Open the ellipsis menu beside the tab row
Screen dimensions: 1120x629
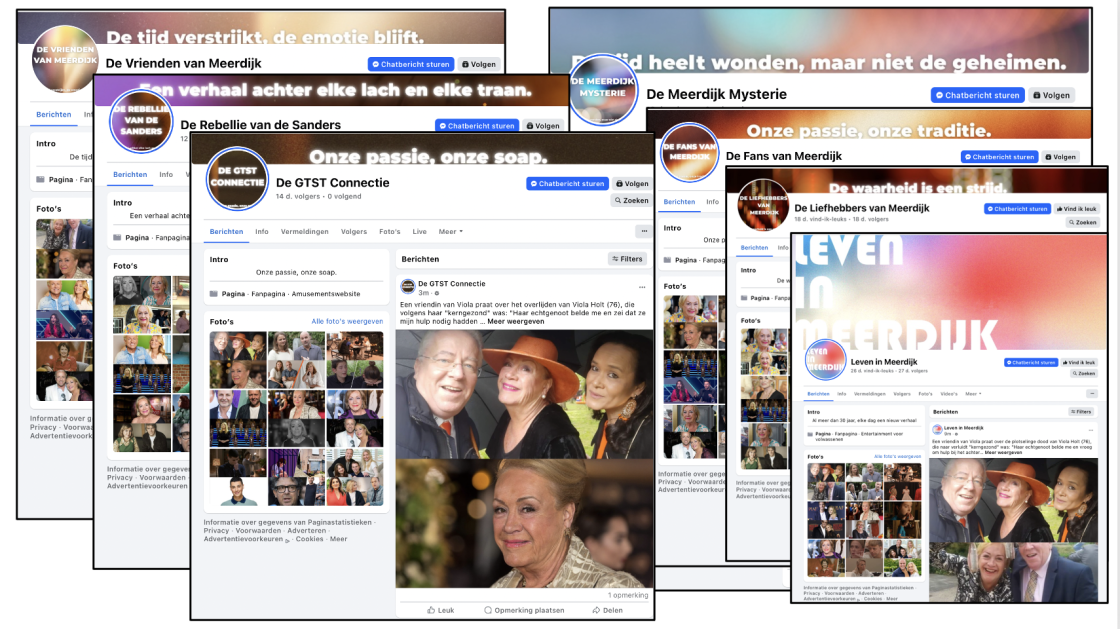click(643, 231)
